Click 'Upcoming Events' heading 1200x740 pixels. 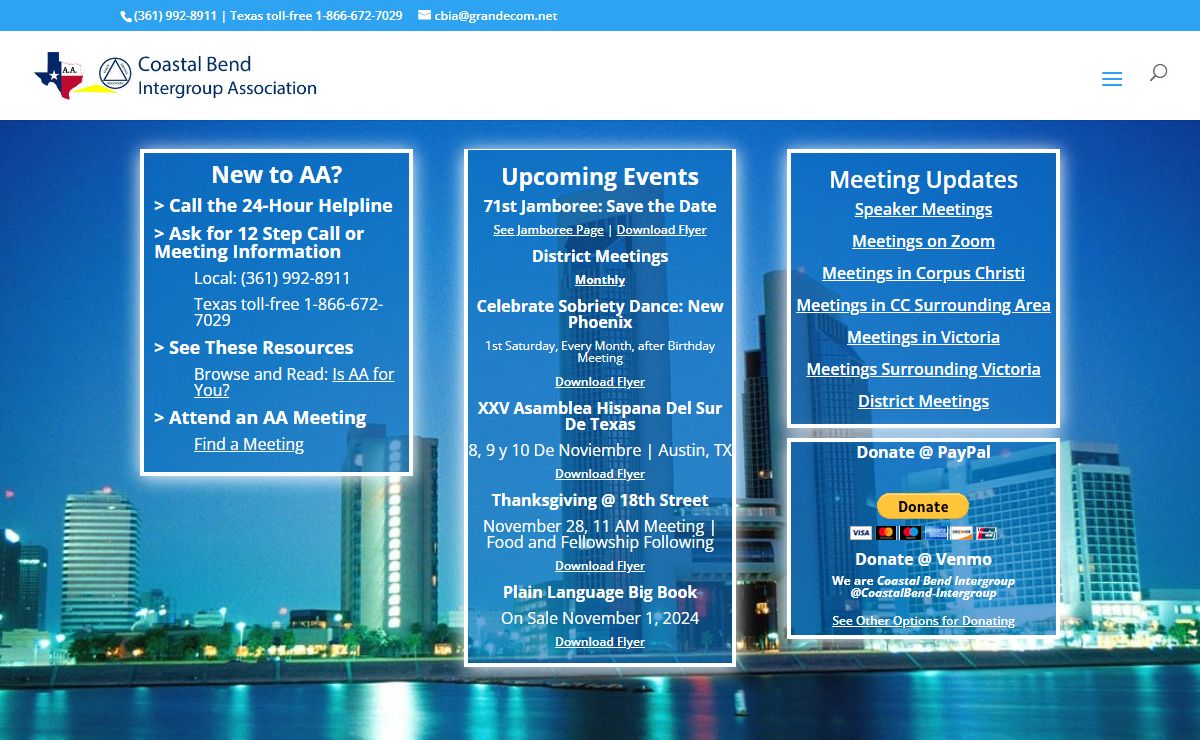[x=600, y=177]
